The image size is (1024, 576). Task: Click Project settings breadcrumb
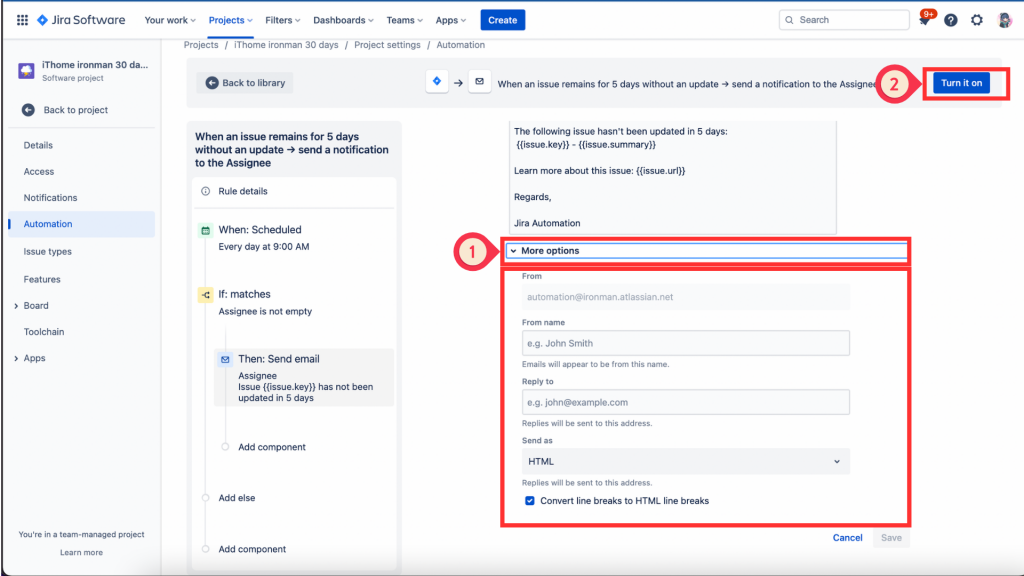(387, 45)
